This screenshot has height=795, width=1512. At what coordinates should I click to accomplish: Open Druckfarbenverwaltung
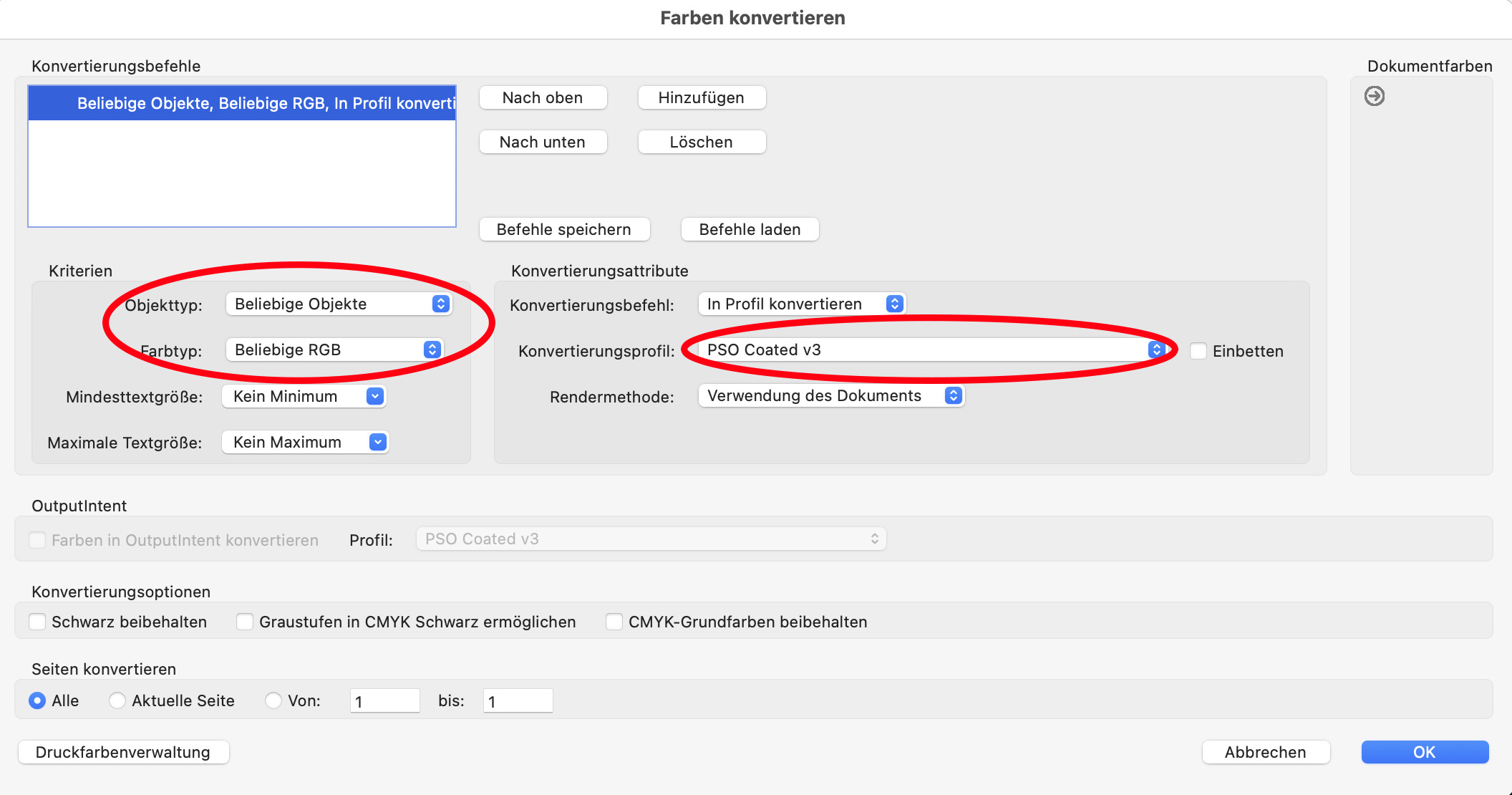[x=123, y=752]
